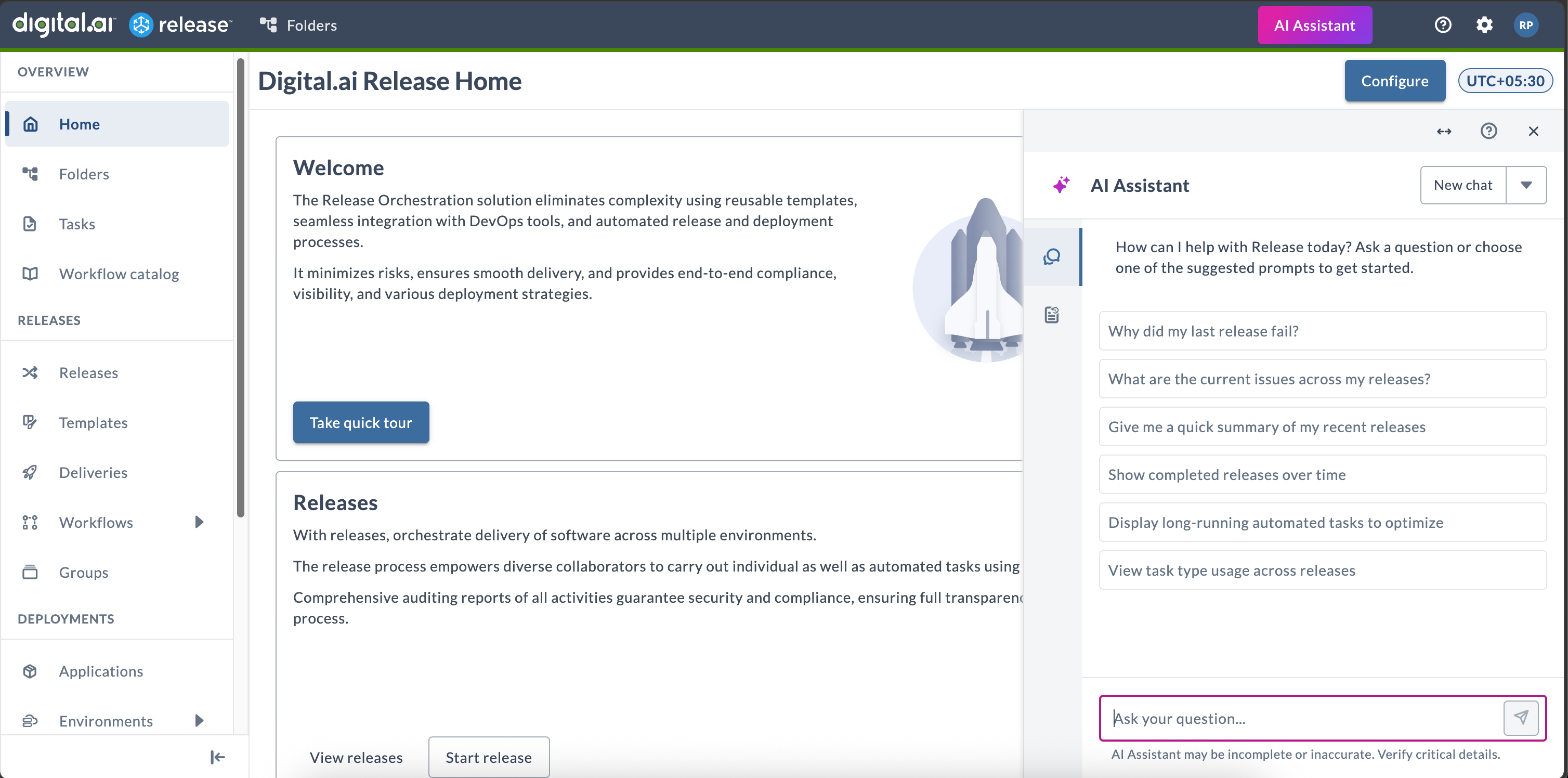The width and height of the screenshot is (1568, 778).
Task: Select prompt 'Display long-running automated tasks to optimize'
Action: click(x=1322, y=522)
